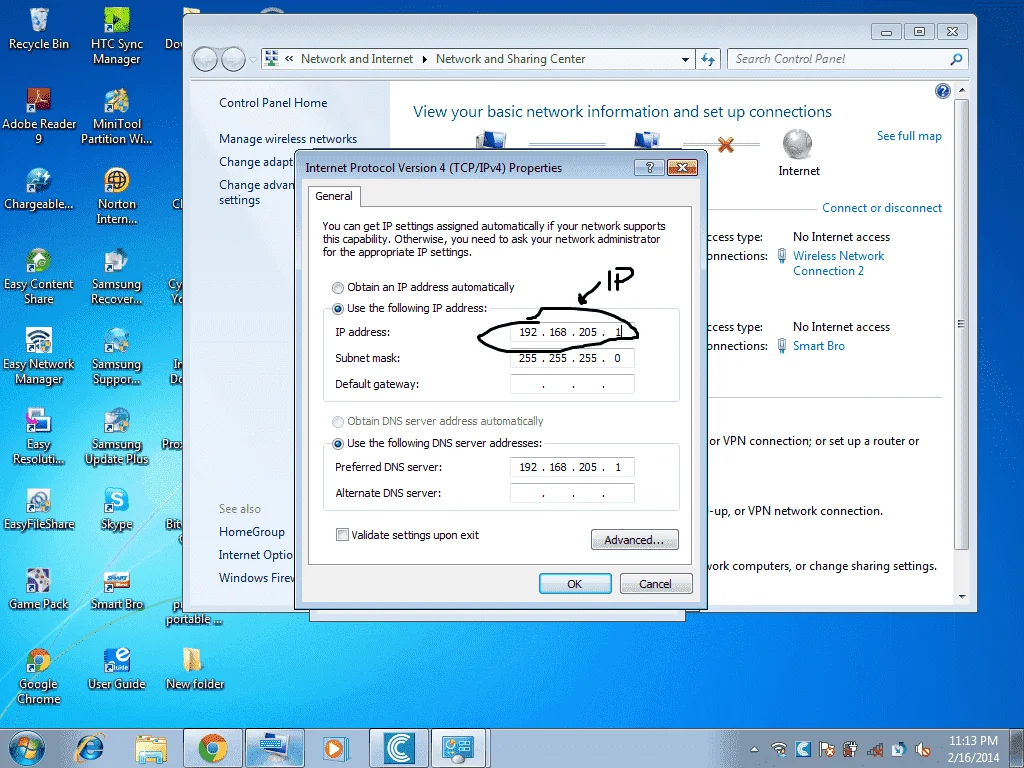The image size is (1024, 768).
Task: Launch Google Chrome desktop shortcut
Action: point(39,676)
